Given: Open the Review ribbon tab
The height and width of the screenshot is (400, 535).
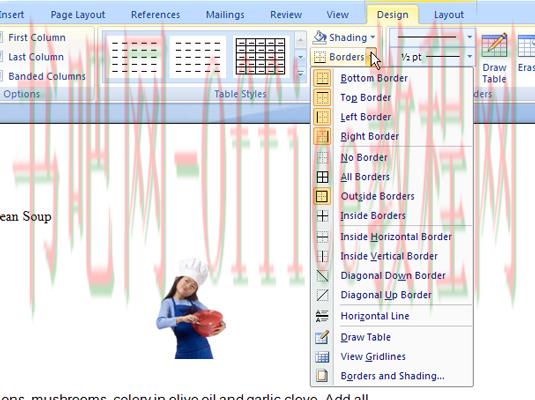Looking at the screenshot, I should pos(286,15).
